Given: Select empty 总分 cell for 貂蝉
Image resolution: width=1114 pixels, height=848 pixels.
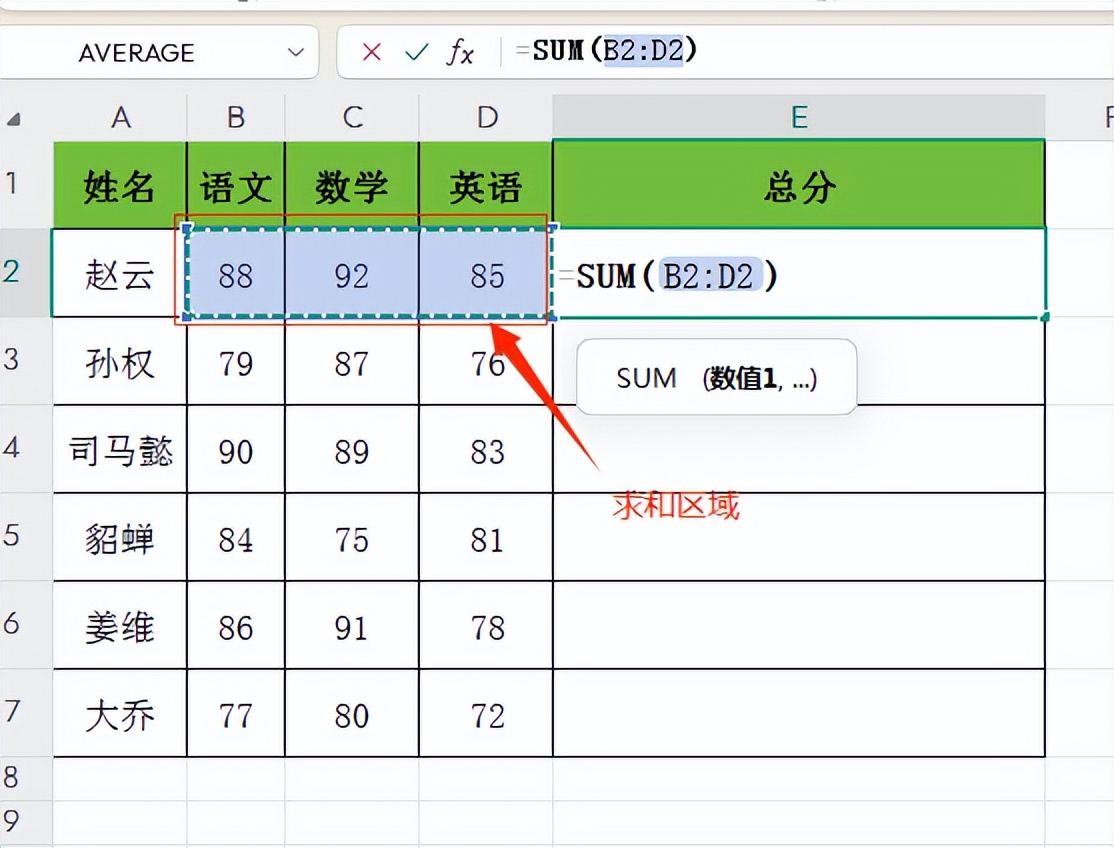Looking at the screenshot, I should pos(799,538).
